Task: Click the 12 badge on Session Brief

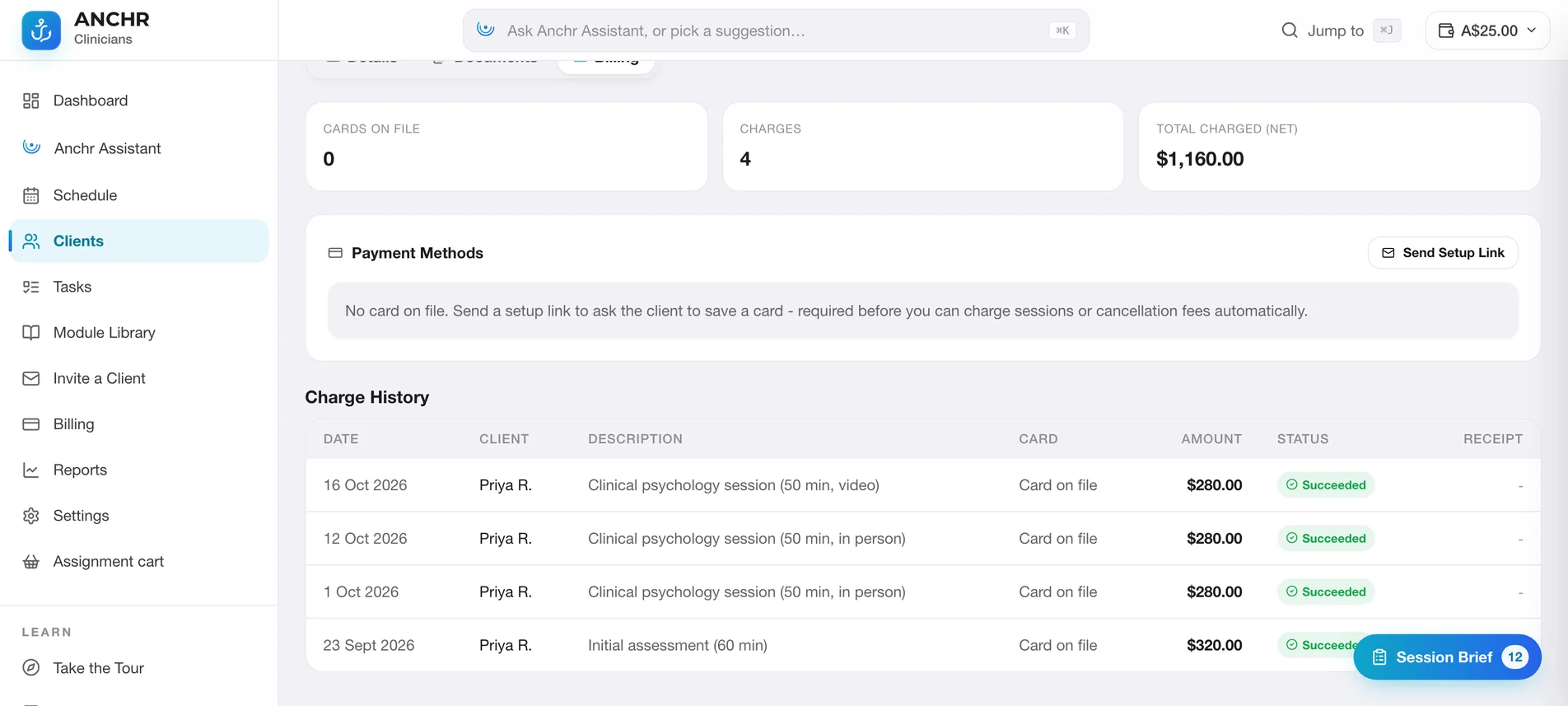Action: (x=1514, y=657)
